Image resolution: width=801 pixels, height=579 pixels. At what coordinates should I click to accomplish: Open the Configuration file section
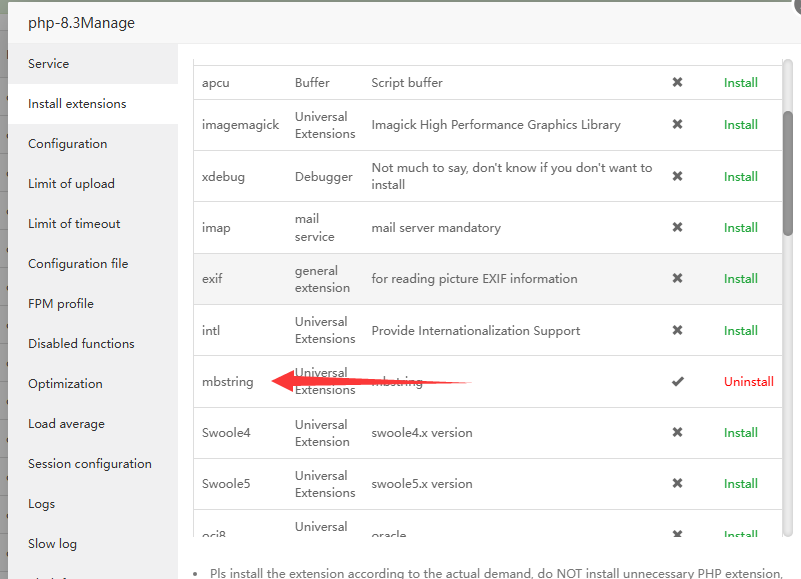pyautogui.click(x=78, y=264)
